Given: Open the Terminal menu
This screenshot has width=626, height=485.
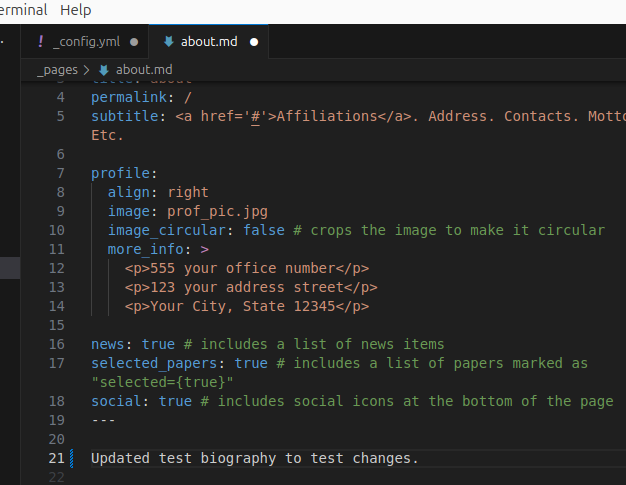Looking at the screenshot, I should coord(22,10).
